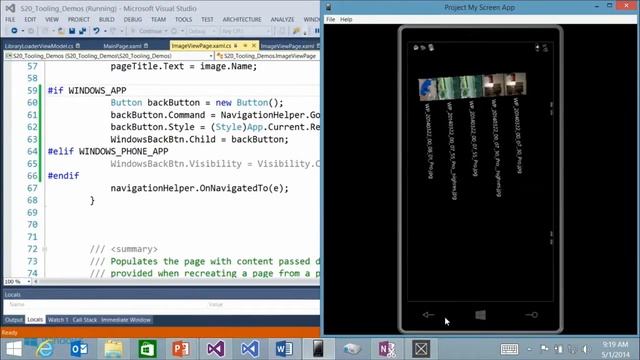Click the Value column header in Locals
This screenshot has width=640, height=360.
coord(216,304)
